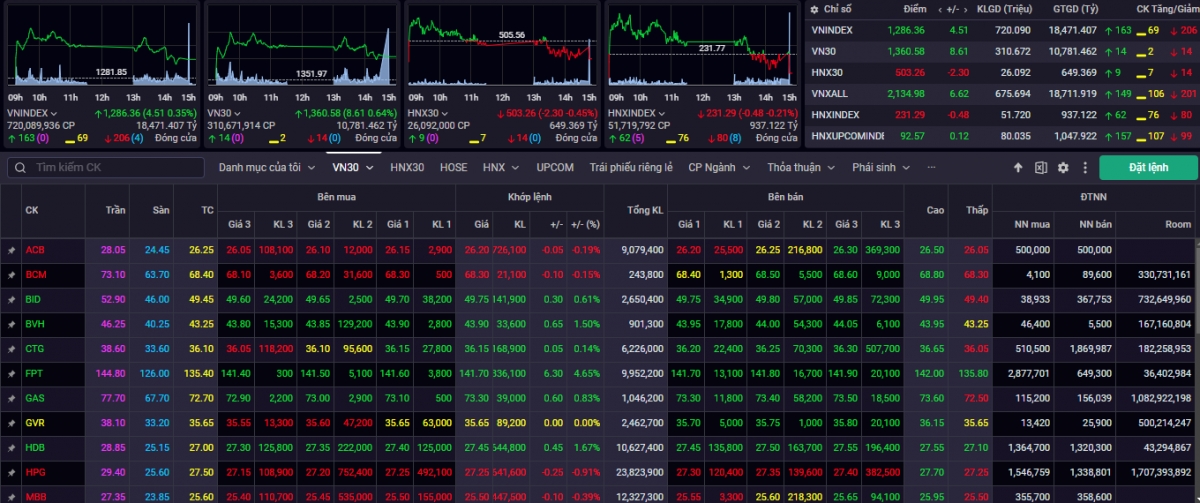Click the Cao column header
Image resolution: width=1200 pixels, height=503 pixels.
pos(936,210)
